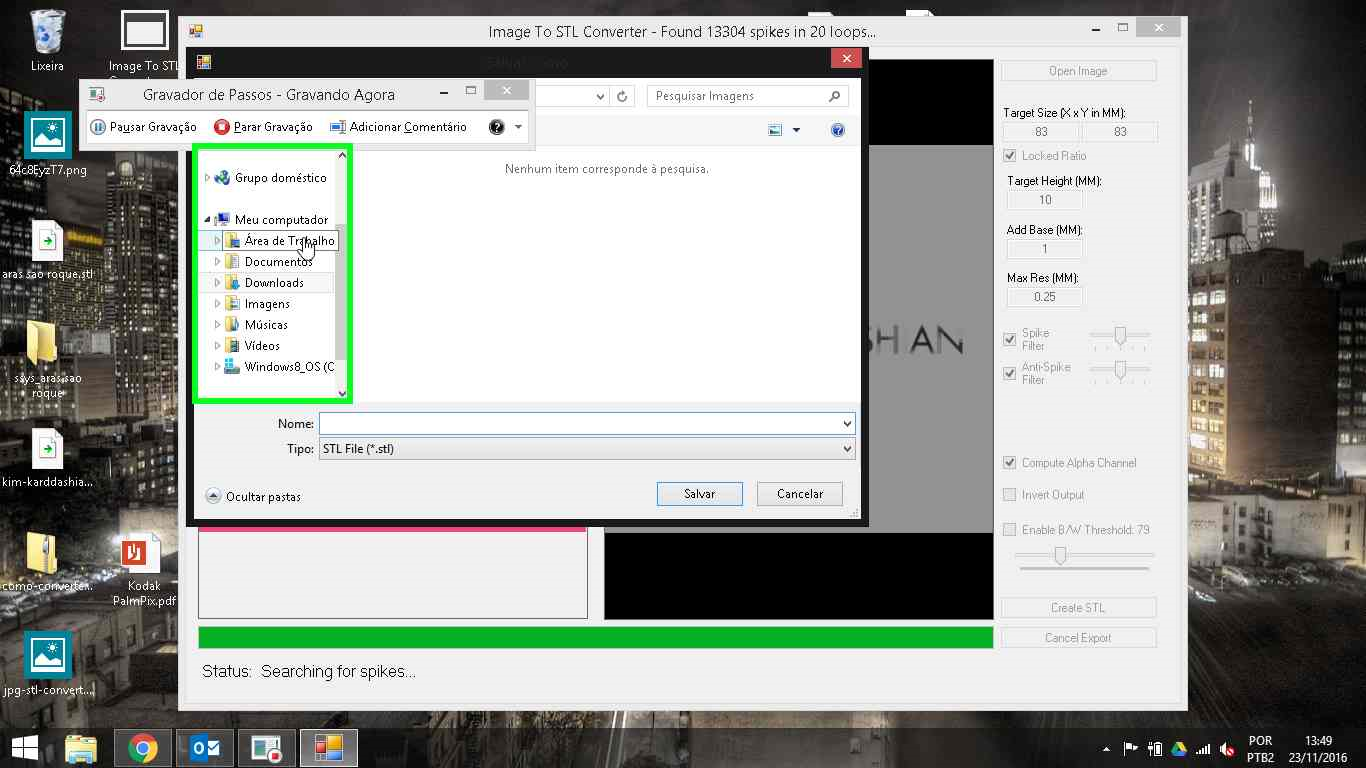Collapse the Meu computador tree node
The height and width of the screenshot is (768, 1366).
point(207,220)
